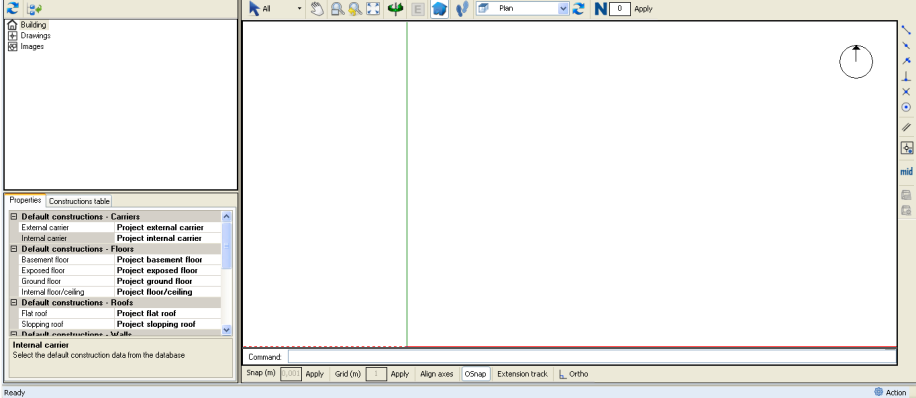Click the perpendicular snap icon
The image size is (916, 398).
906,76
